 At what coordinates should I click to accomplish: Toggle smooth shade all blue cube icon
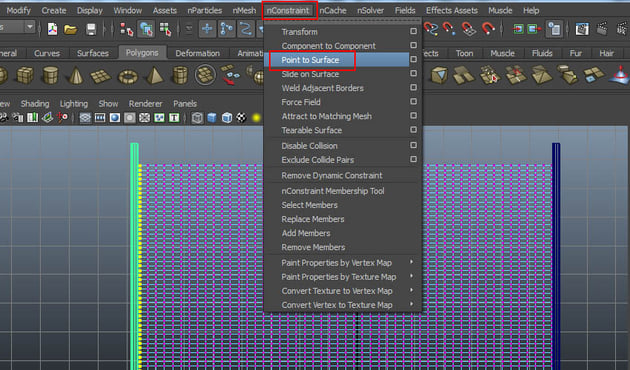212,117
